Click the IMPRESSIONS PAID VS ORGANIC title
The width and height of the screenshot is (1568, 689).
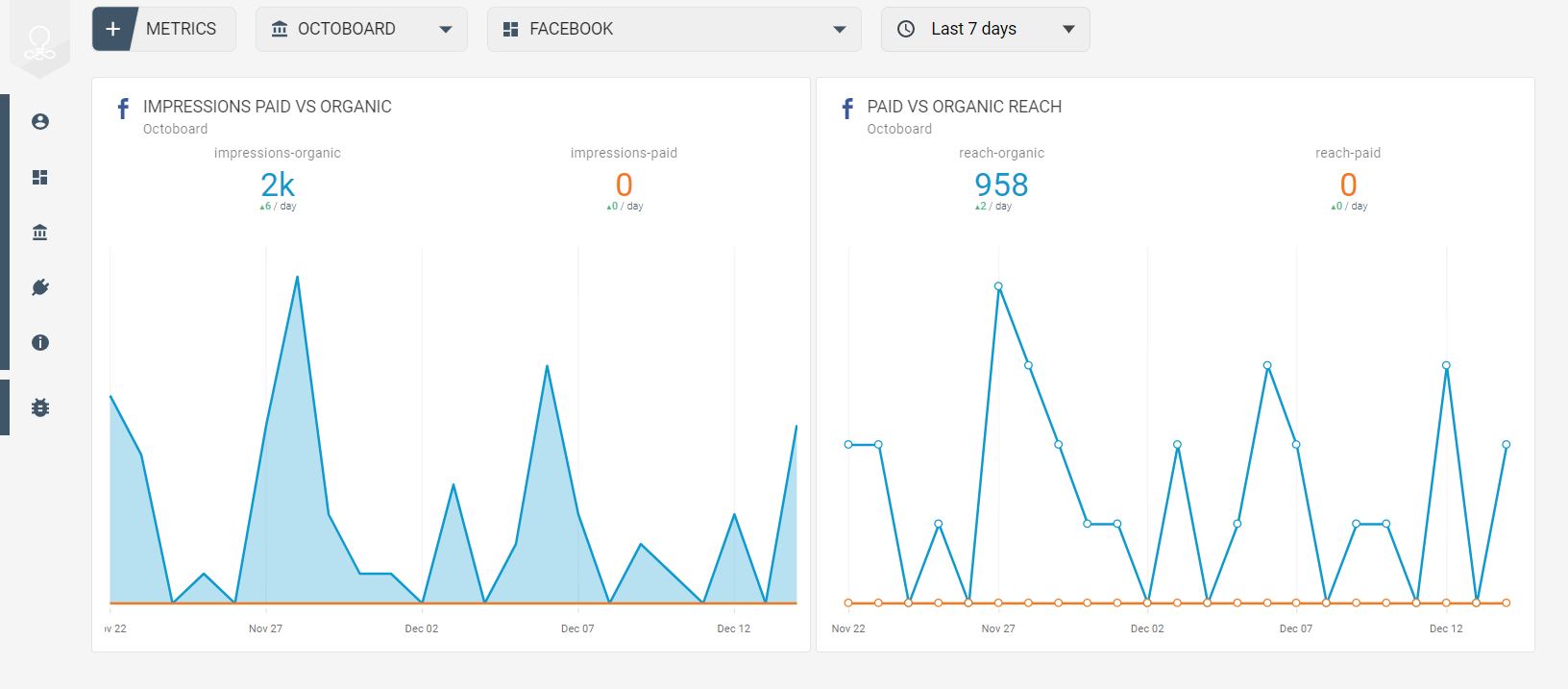pyautogui.click(x=267, y=107)
